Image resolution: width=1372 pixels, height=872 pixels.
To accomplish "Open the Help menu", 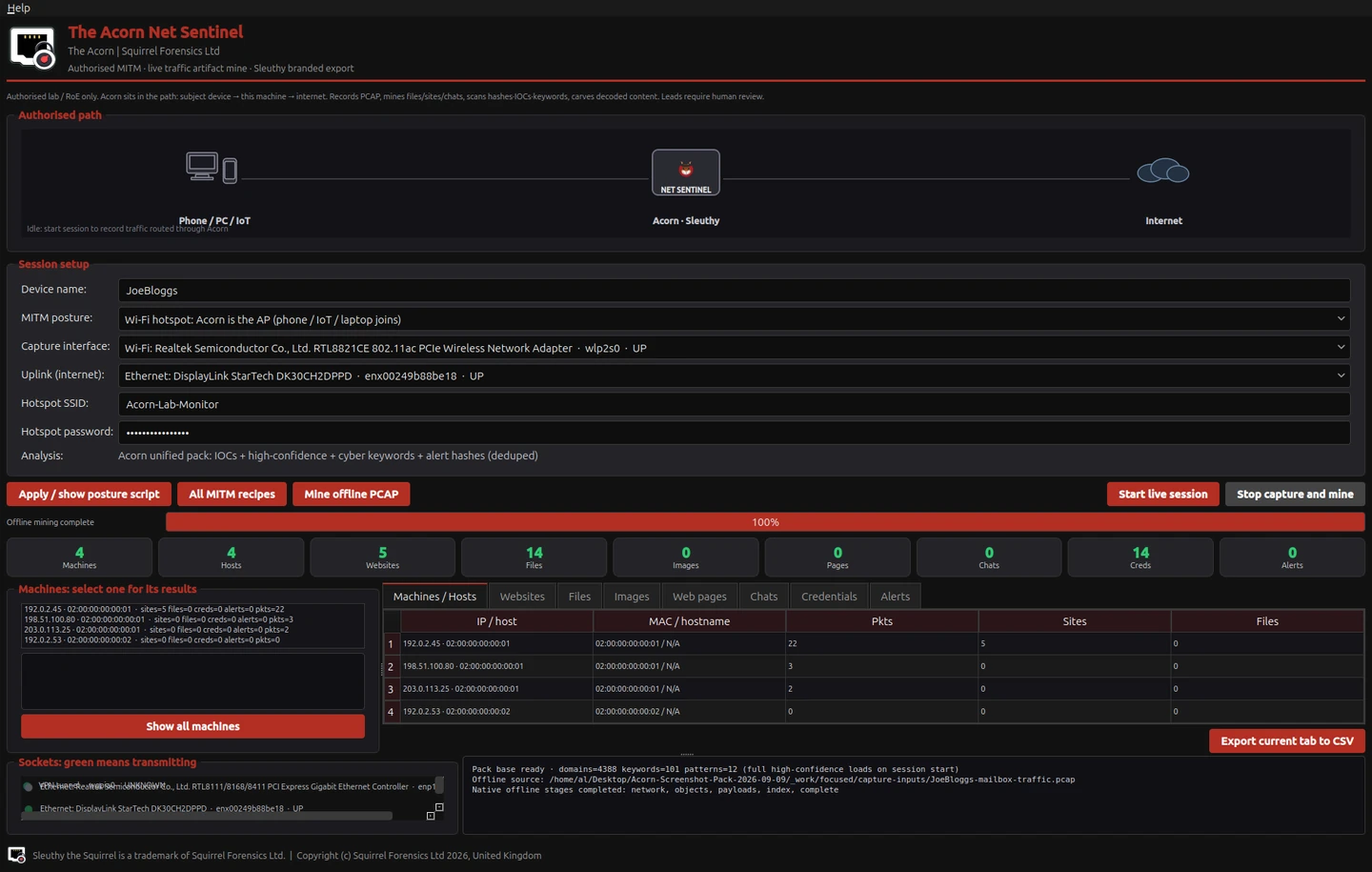I will pyautogui.click(x=18, y=8).
